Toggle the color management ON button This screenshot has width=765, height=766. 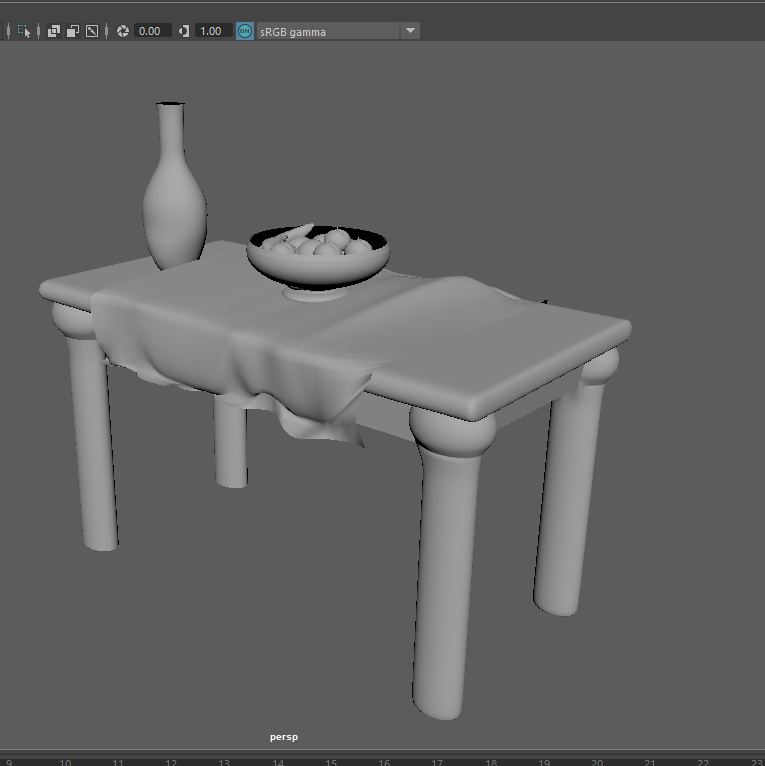click(x=245, y=31)
